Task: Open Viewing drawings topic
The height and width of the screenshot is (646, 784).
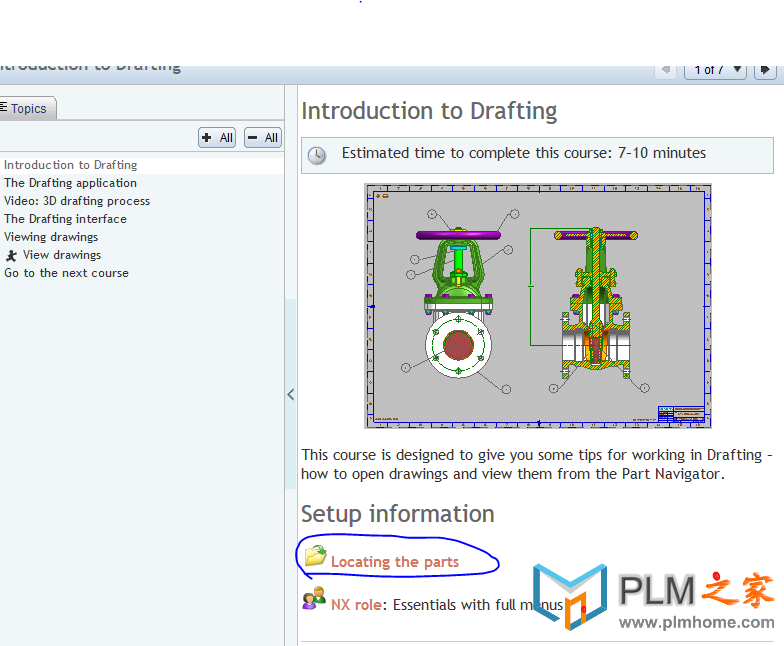Action: [51, 237]
